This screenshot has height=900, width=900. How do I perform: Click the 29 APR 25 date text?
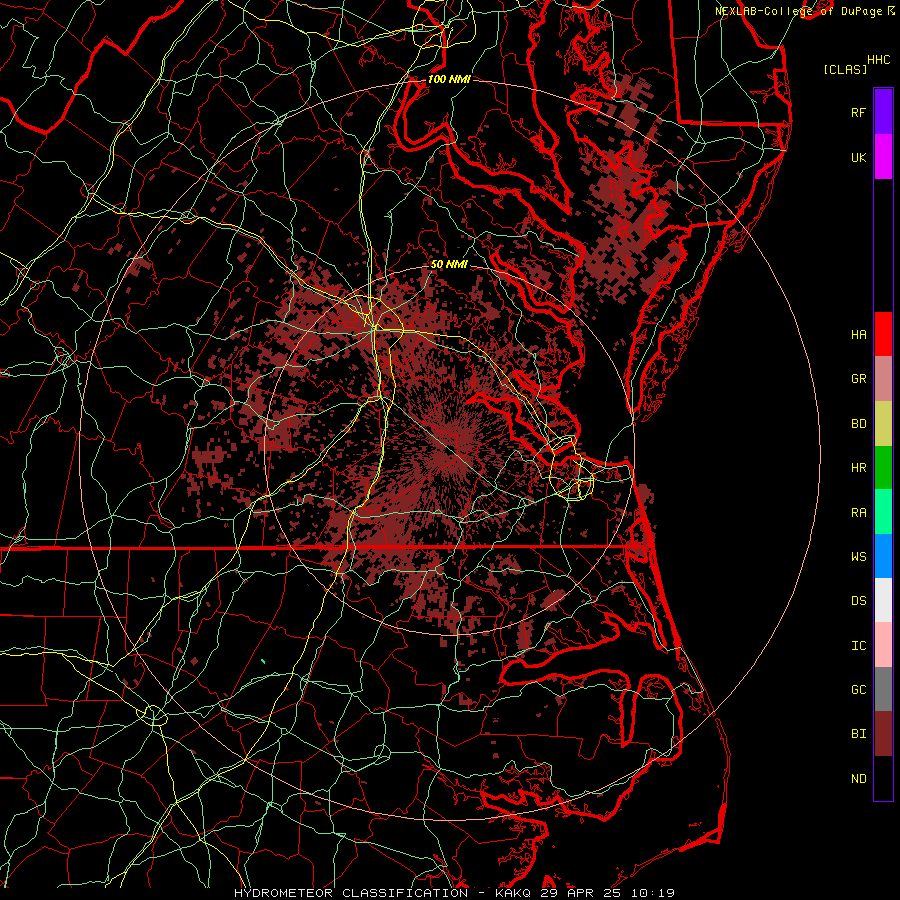(x=581, y=893)
